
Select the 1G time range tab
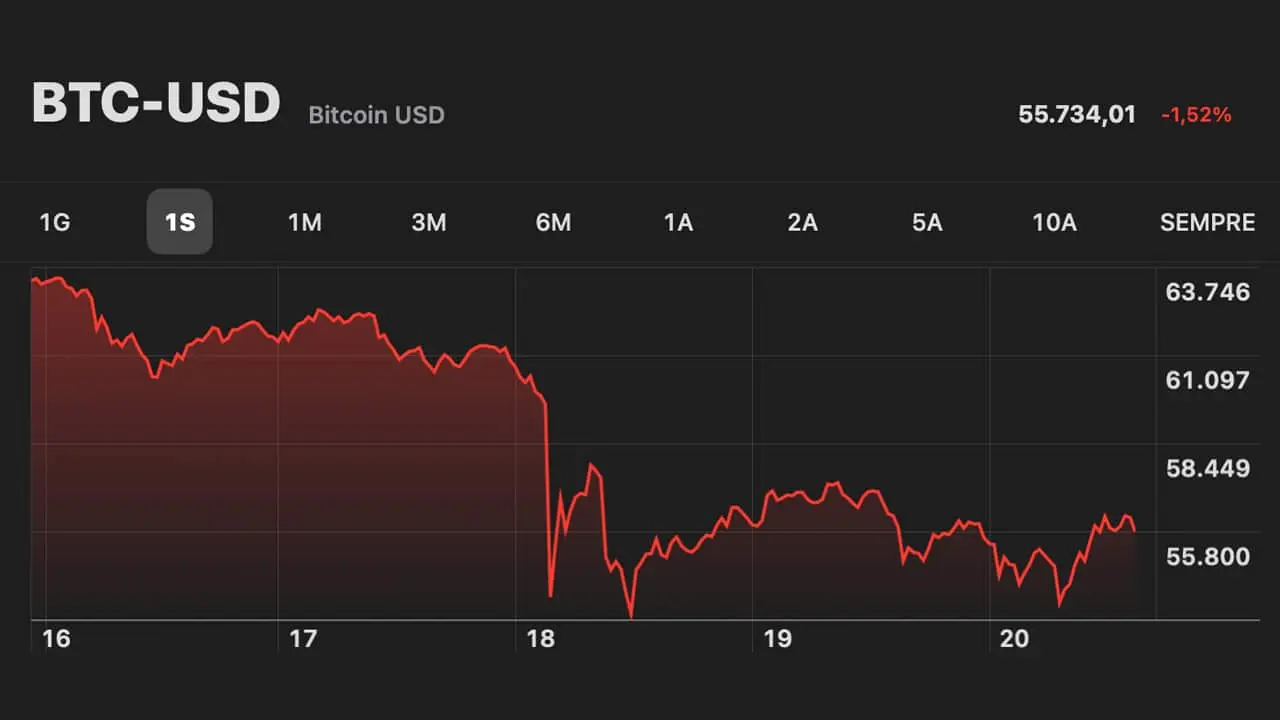click(54, 222)
